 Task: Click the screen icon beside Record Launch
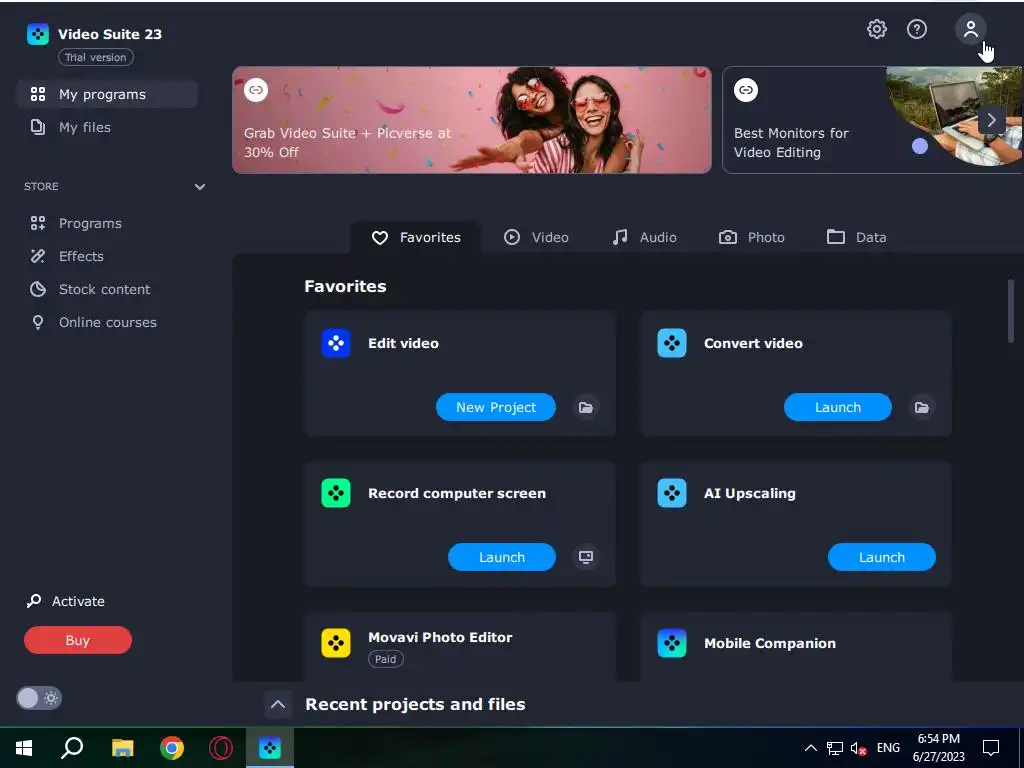pos(586,557)
